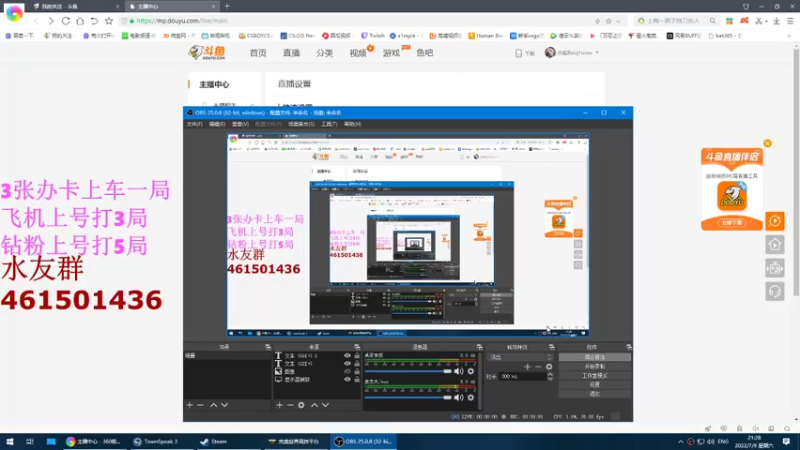This screenshot has height=450, width=800.
Task: Add a scene transition with the plus icon
Action: [x=527, y=367]
